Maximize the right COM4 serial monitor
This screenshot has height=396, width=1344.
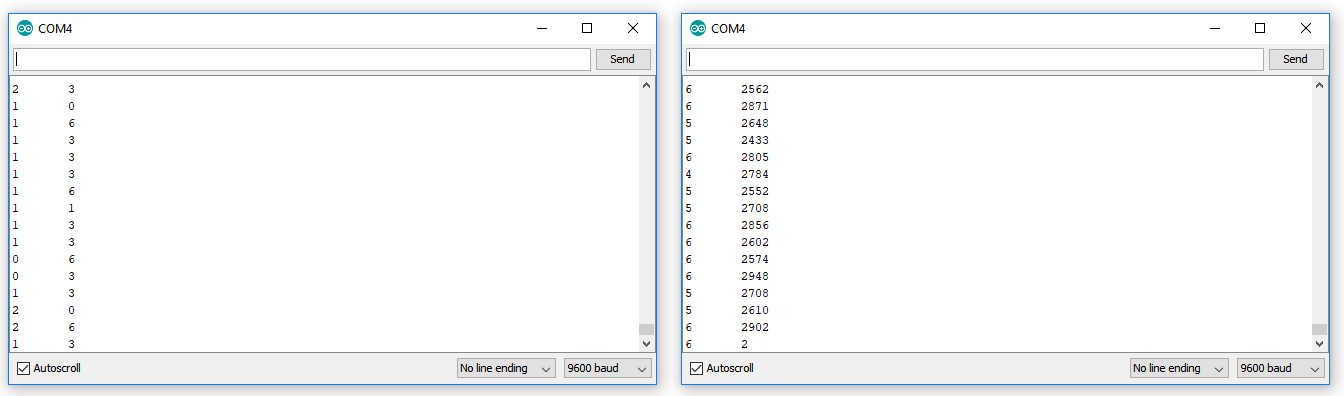click(1260, 28)
